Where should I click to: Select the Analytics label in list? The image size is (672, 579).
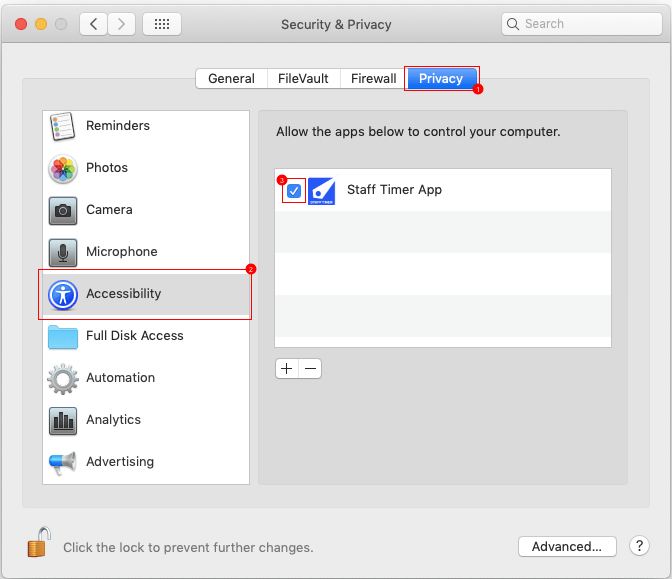(x=113, y=420)
